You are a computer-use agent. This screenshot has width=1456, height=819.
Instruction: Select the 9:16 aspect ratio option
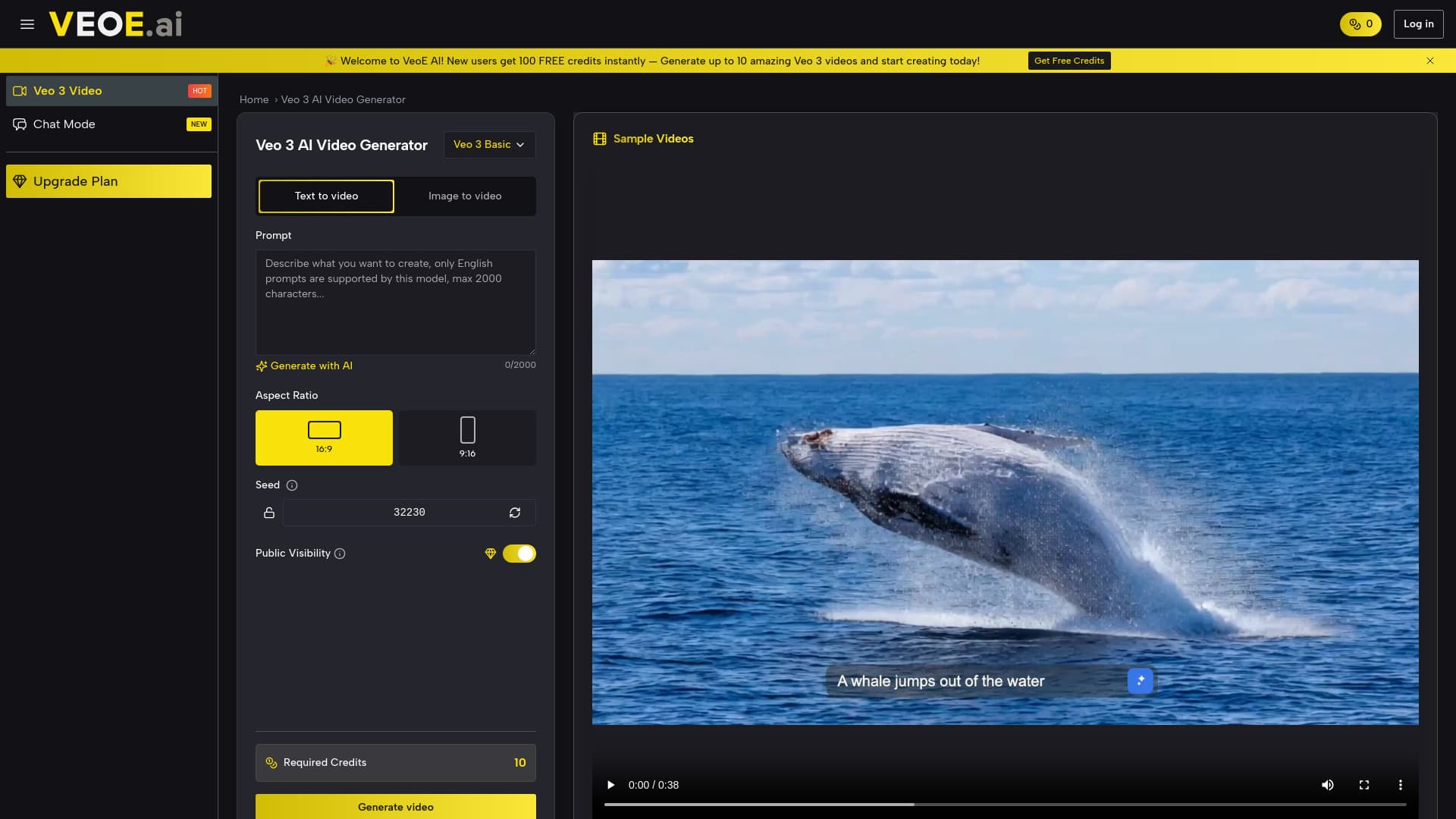467,438
